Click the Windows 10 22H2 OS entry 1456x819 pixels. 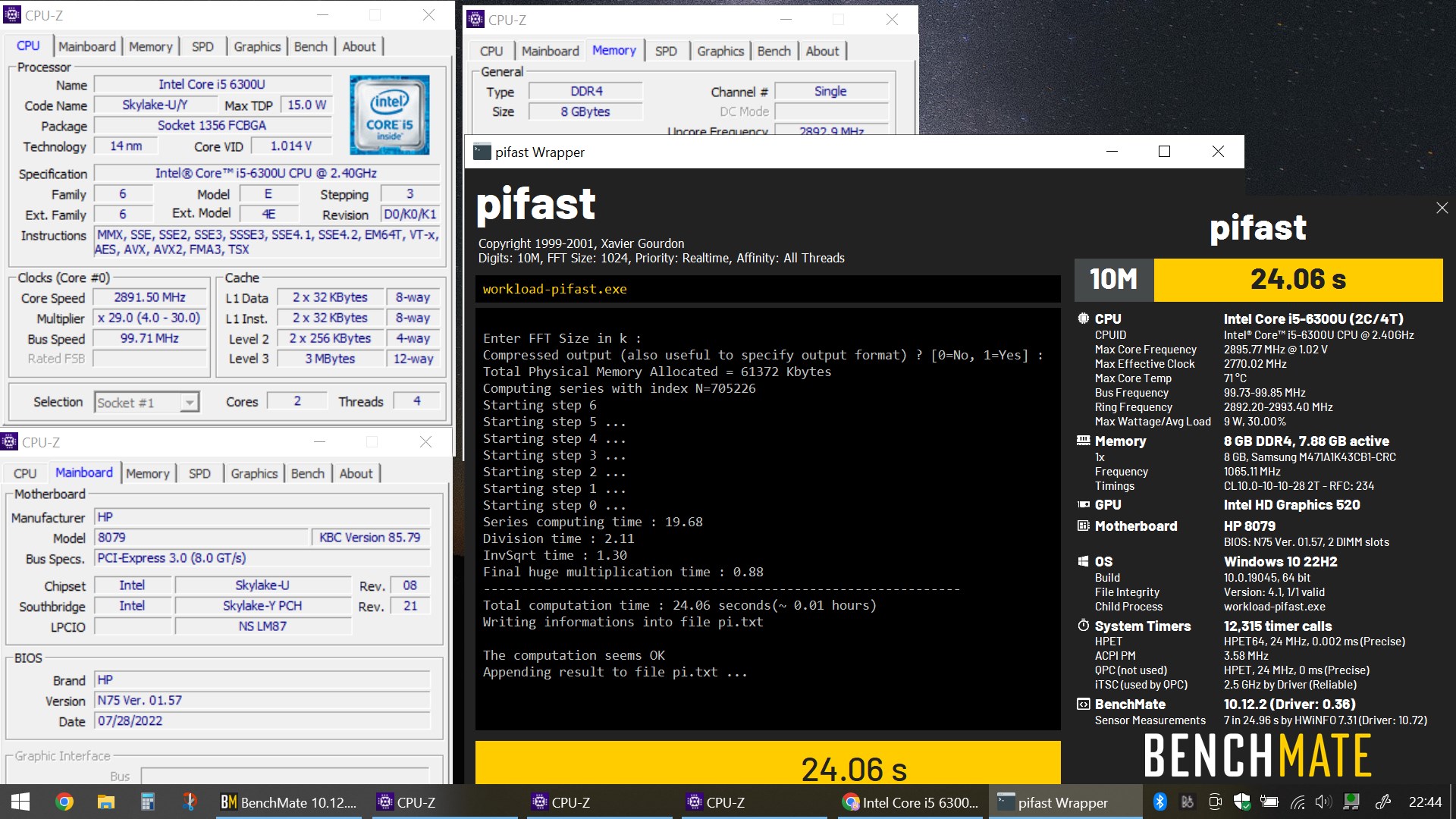[x=1280, y=562]
